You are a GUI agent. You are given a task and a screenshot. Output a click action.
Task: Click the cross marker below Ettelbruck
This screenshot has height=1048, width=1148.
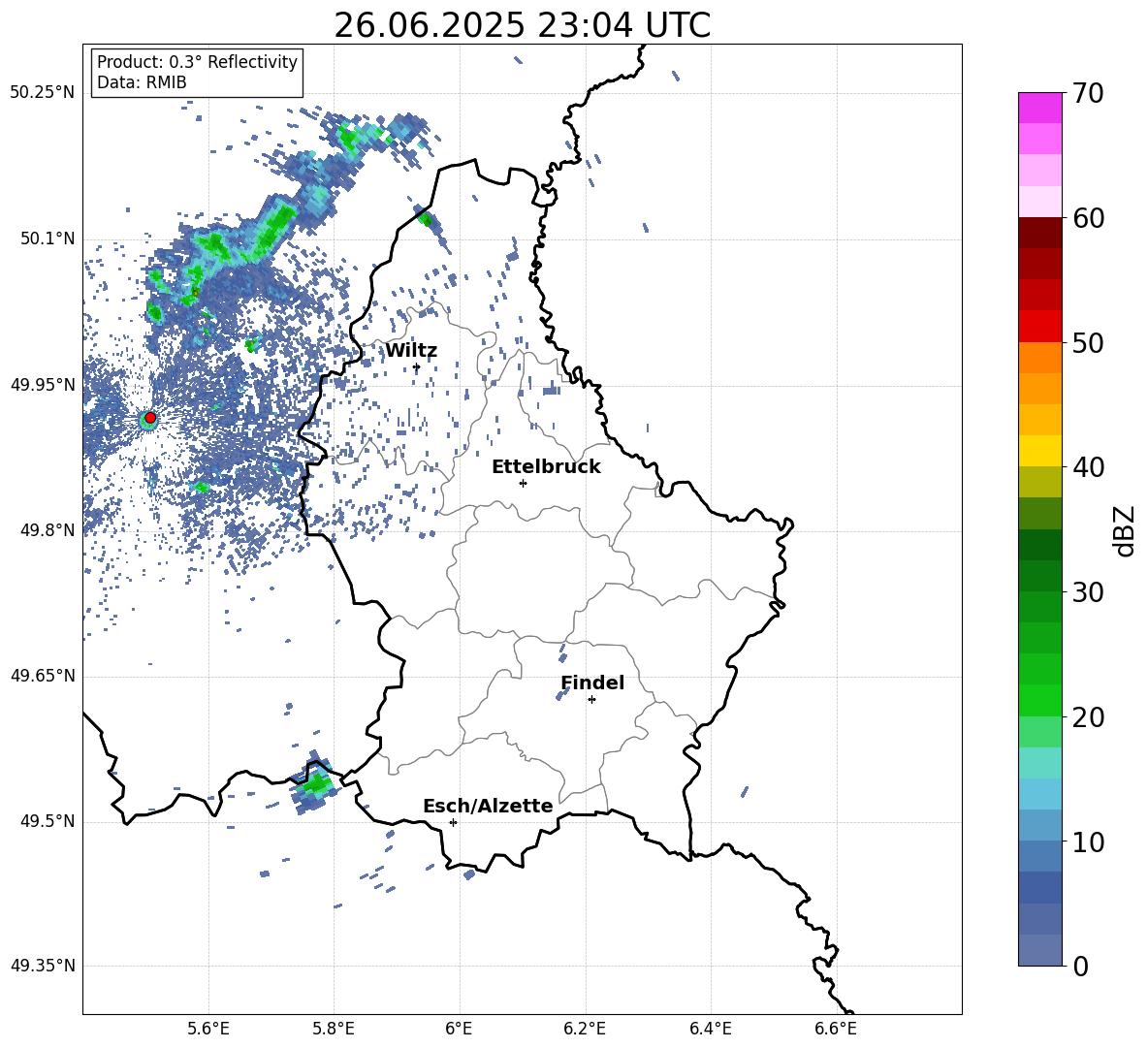(x=523, y=483)
